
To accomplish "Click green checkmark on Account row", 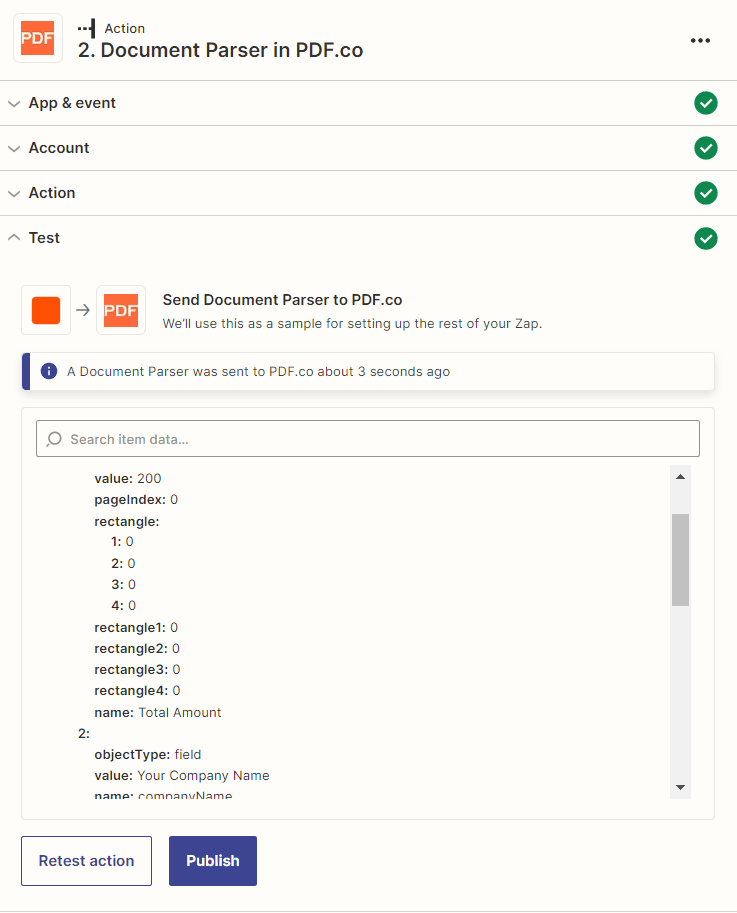I will point(706,148).
